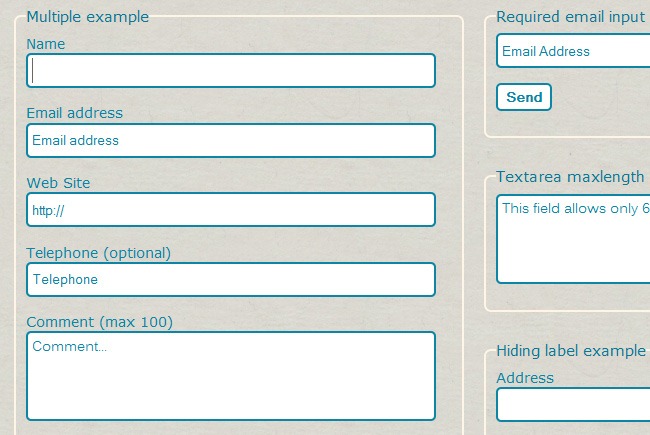Click the Name text input field
Screen dimensions: 650x435
231,71
